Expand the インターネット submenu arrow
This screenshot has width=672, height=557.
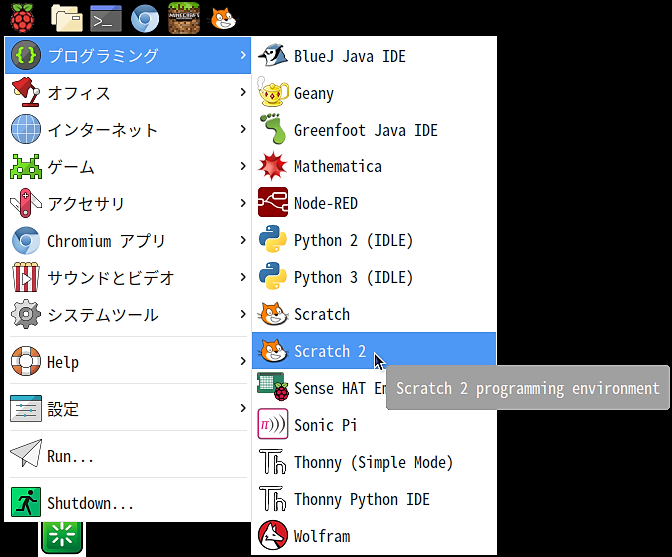[x=243, y=129]
